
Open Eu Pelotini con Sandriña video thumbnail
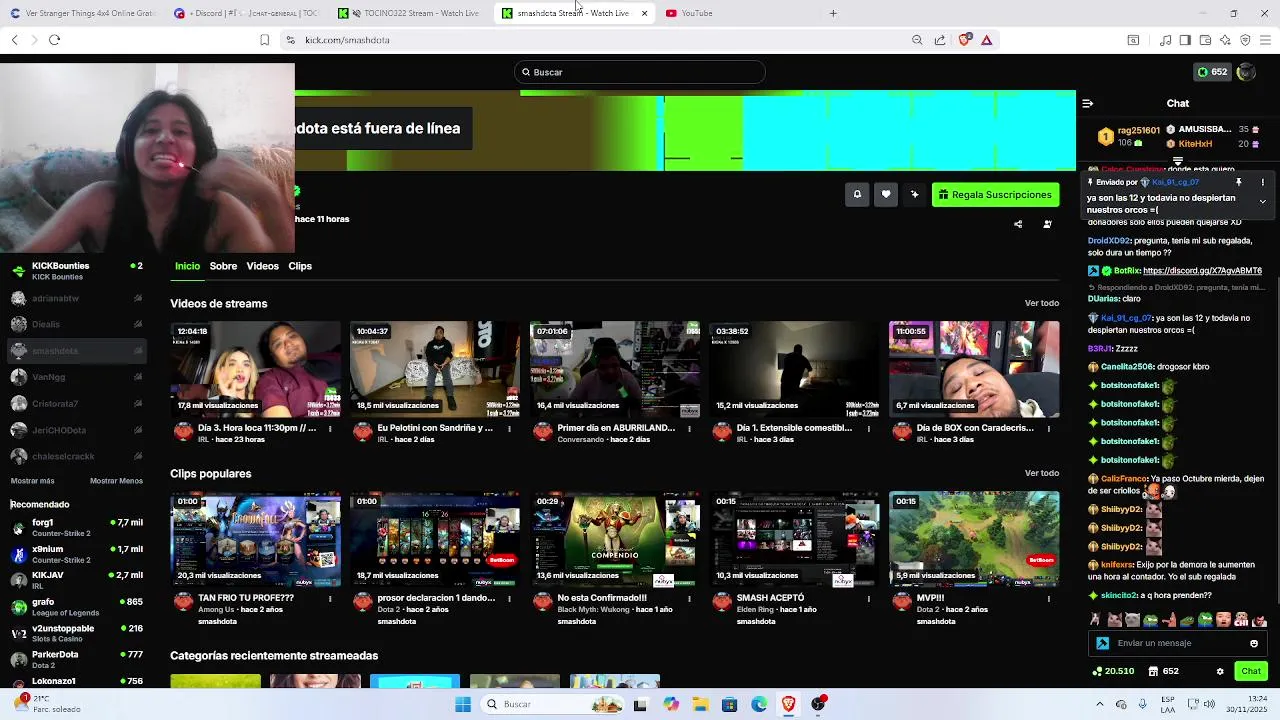pos(435,368)
